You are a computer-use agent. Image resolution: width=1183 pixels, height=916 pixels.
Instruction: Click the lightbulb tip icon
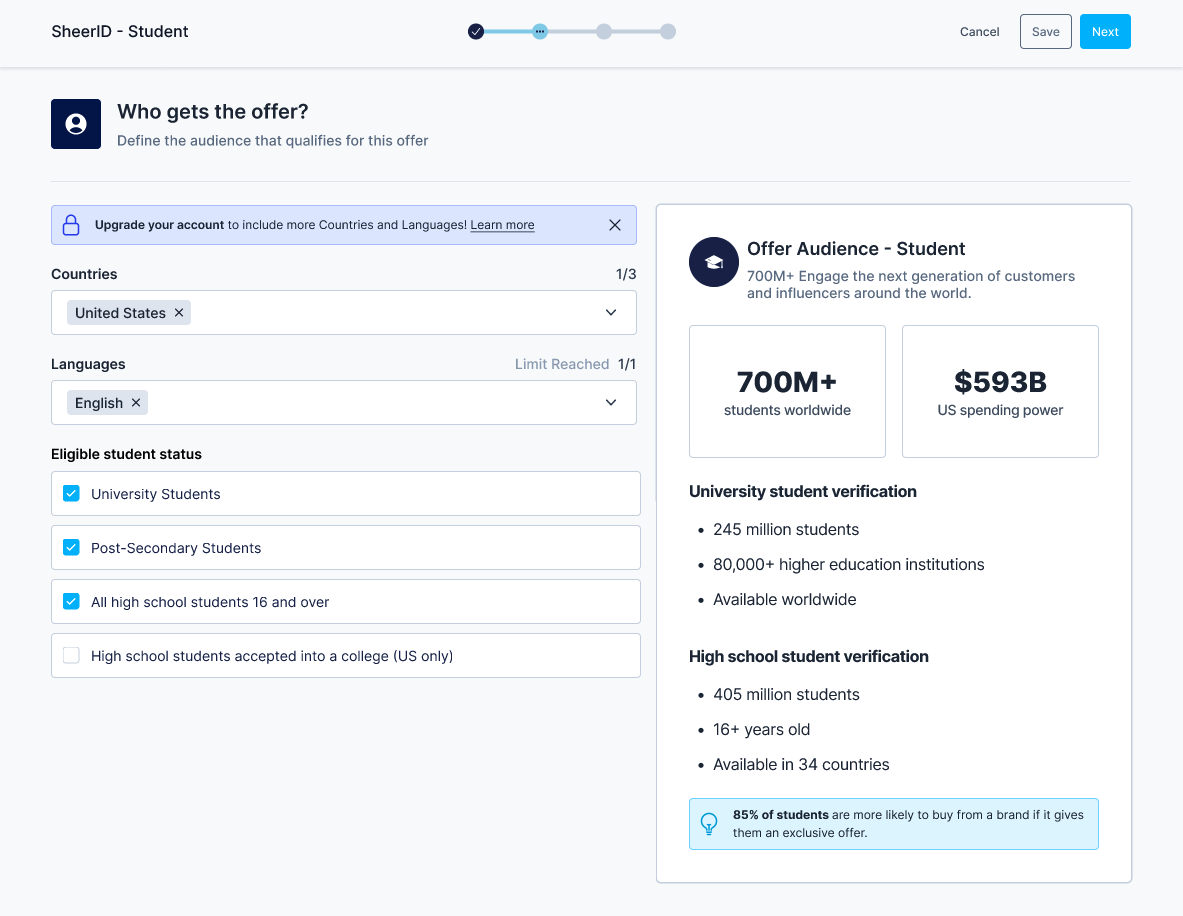click(709, 824)
